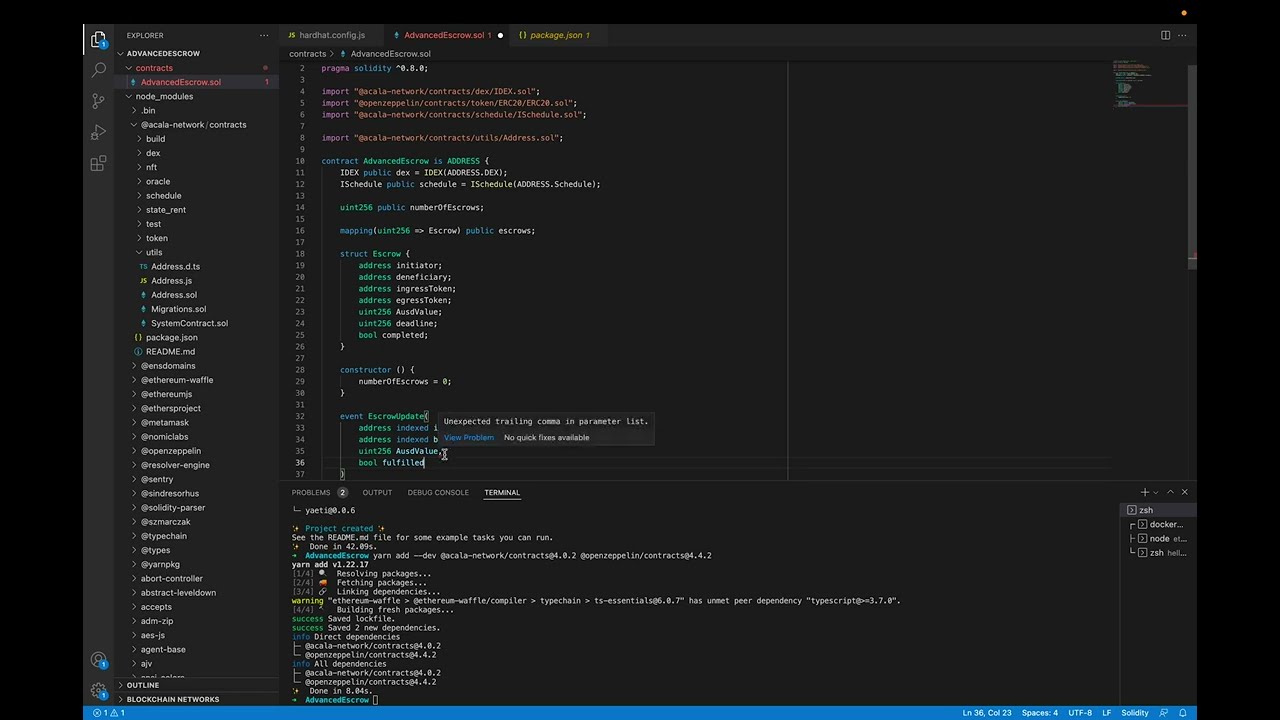The width and height of the screenshot is (1280, 720).
Task: Expand the dex folder
Action: coord(153,154)
